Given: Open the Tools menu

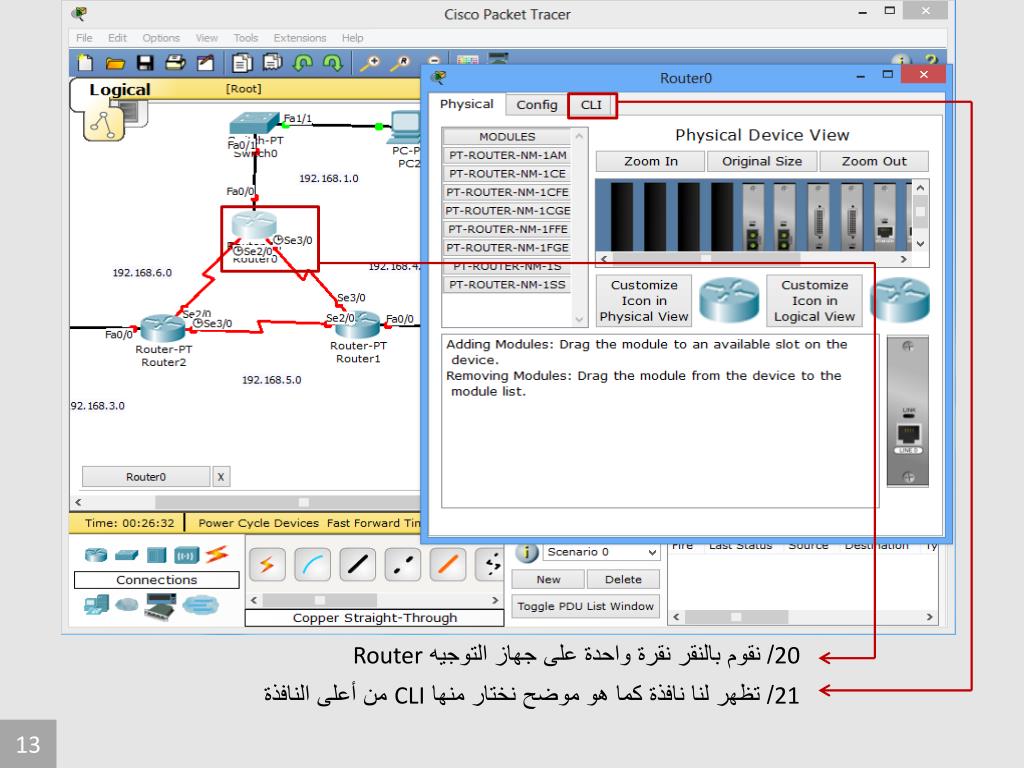Looking at the screenshot, I should 246,38.
